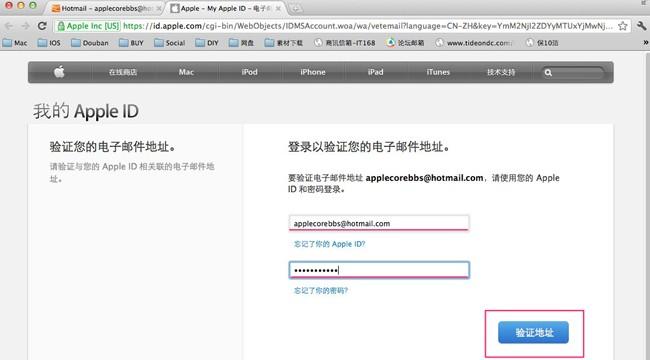
Task: Open the BUY bookmarks folder
Action: click(x=131, y=43)
